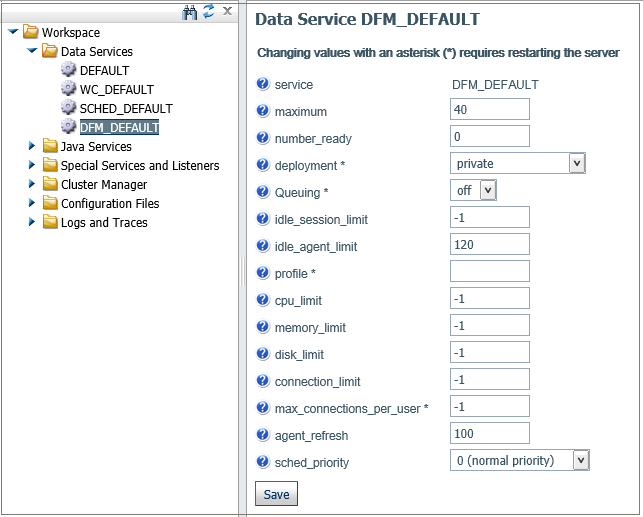
Task: Click the number_ready input field
Action: pos(490,136)
